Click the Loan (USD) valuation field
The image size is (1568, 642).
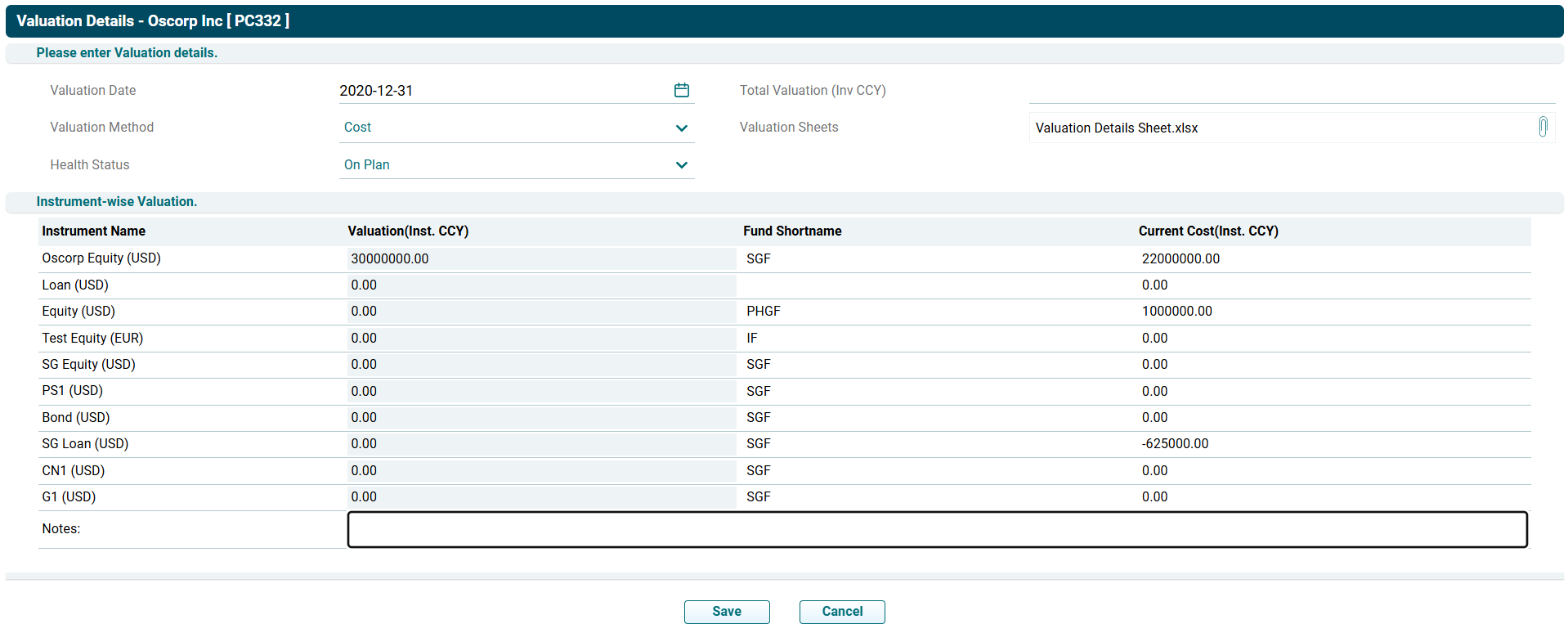540,285
